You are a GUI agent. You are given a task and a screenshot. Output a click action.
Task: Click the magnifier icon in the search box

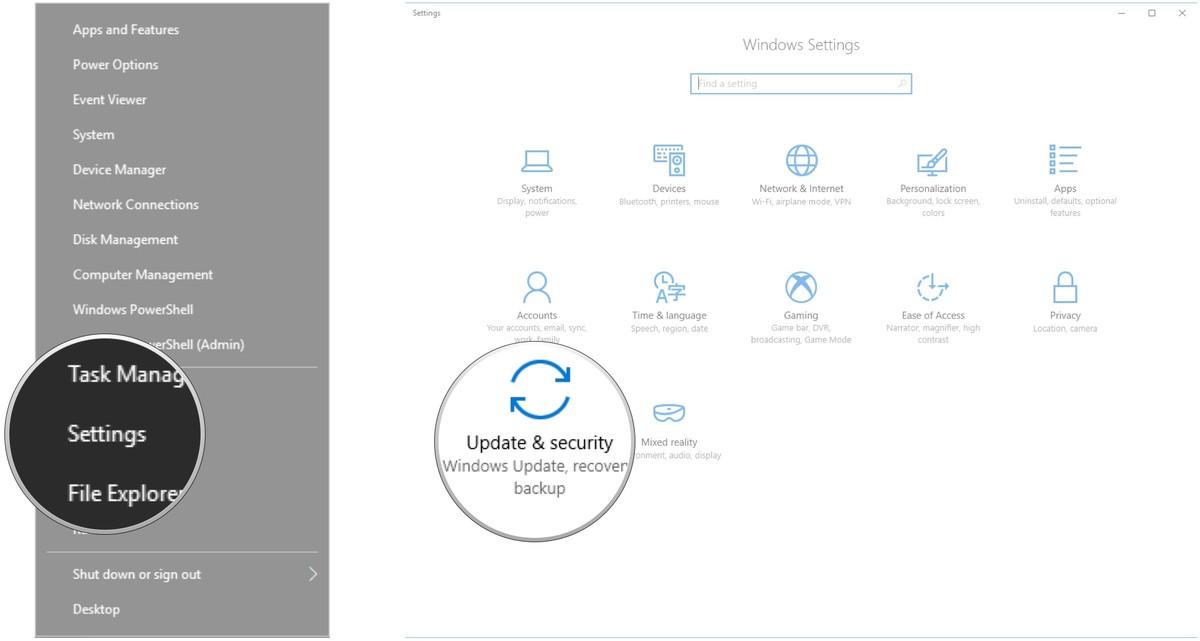902,84
